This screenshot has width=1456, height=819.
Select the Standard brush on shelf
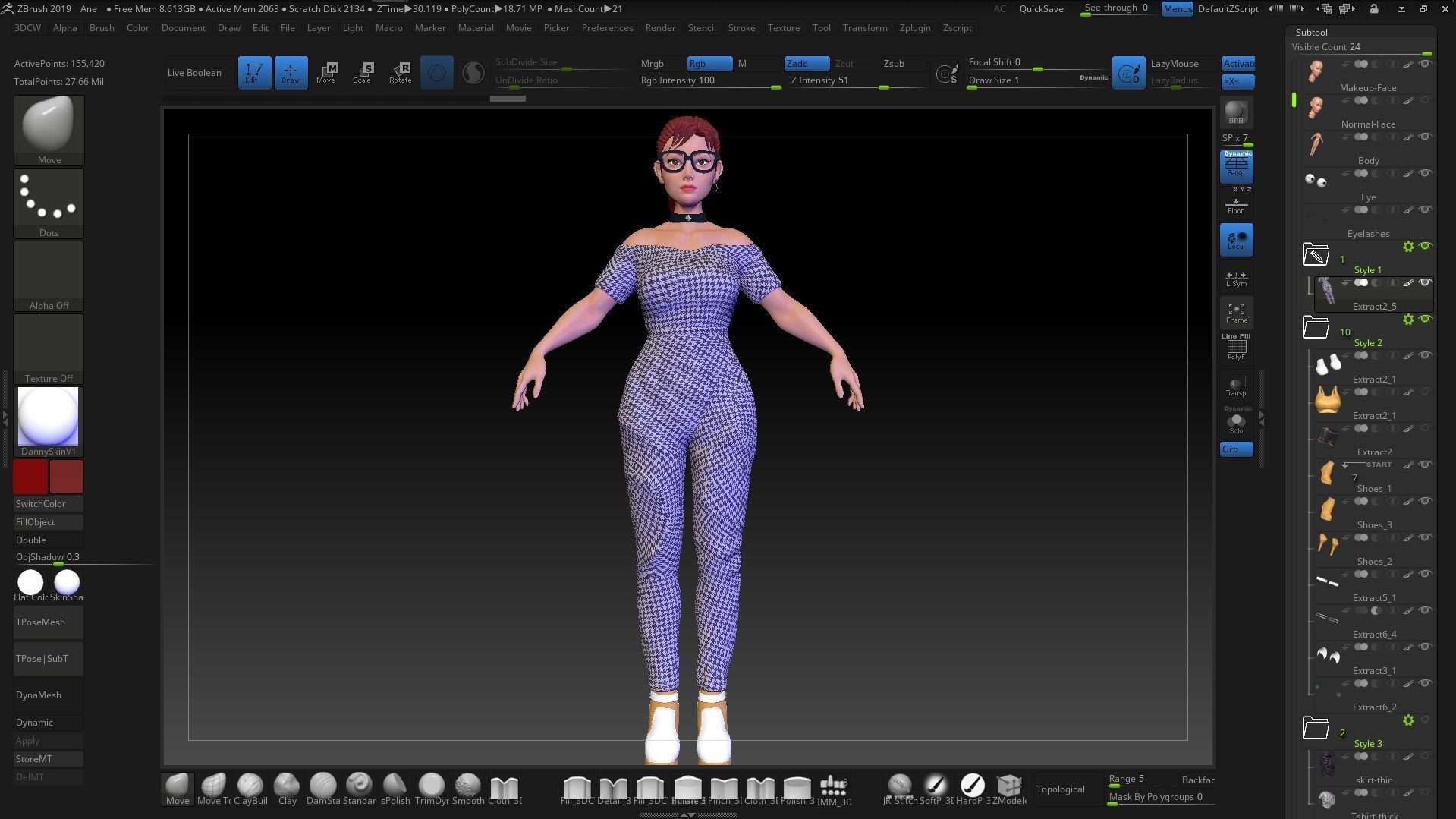[x=359, y=789]
